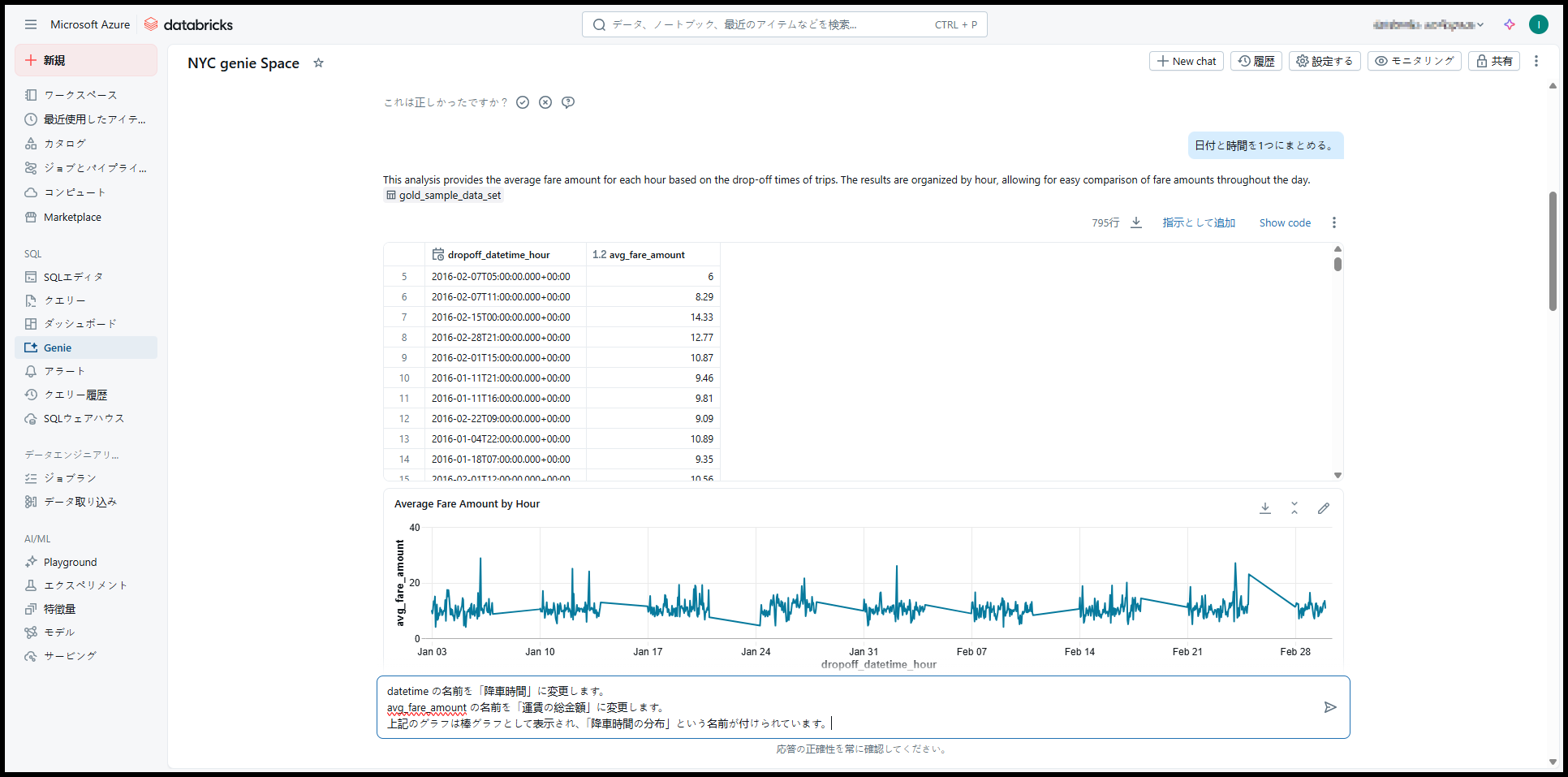Open the three-dot menu beside Show code
Image resolution: width=1568 pixels, height=777 pixels.
(1333, 222)
